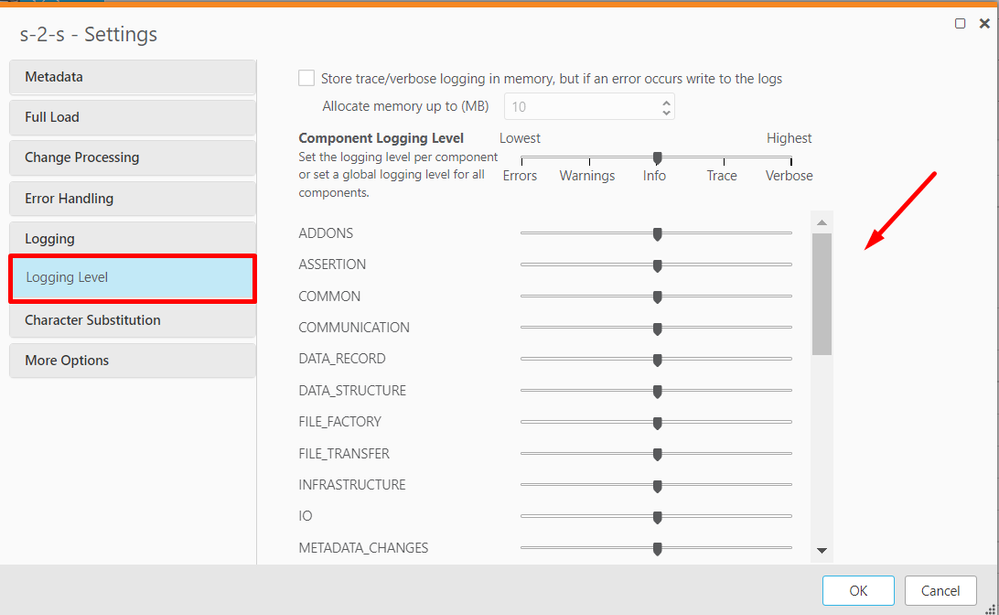Open the Logging settings section
999x615 pixels.
click(132, 238)
